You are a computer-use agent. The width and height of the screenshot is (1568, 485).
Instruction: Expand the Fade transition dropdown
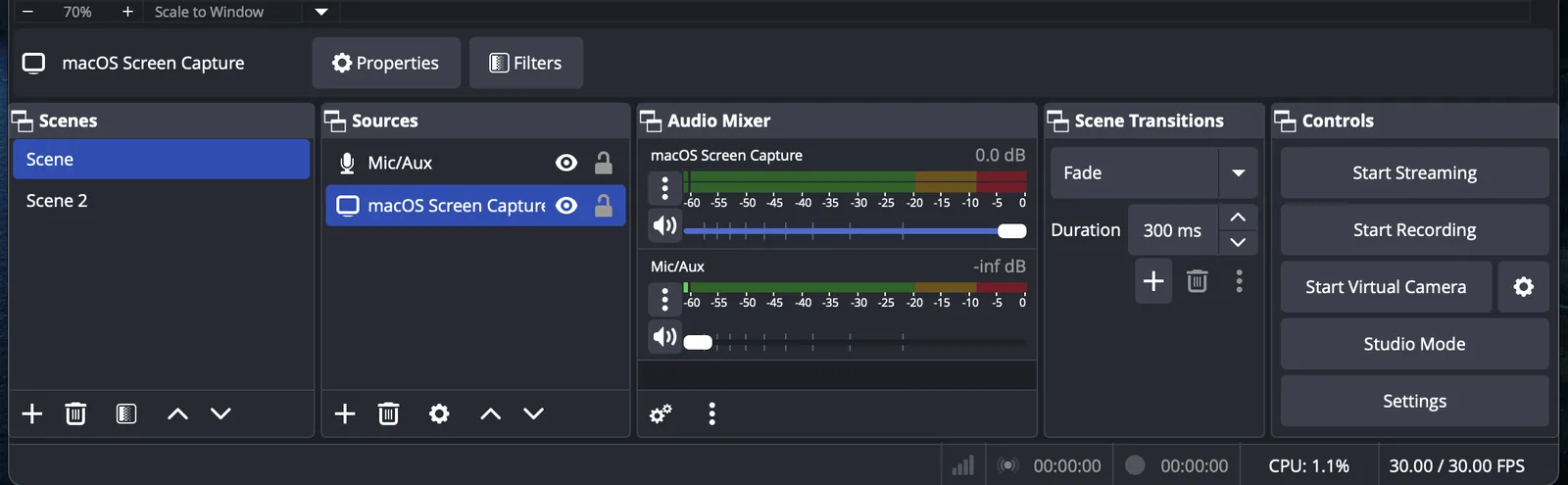tap(1238, 173)
